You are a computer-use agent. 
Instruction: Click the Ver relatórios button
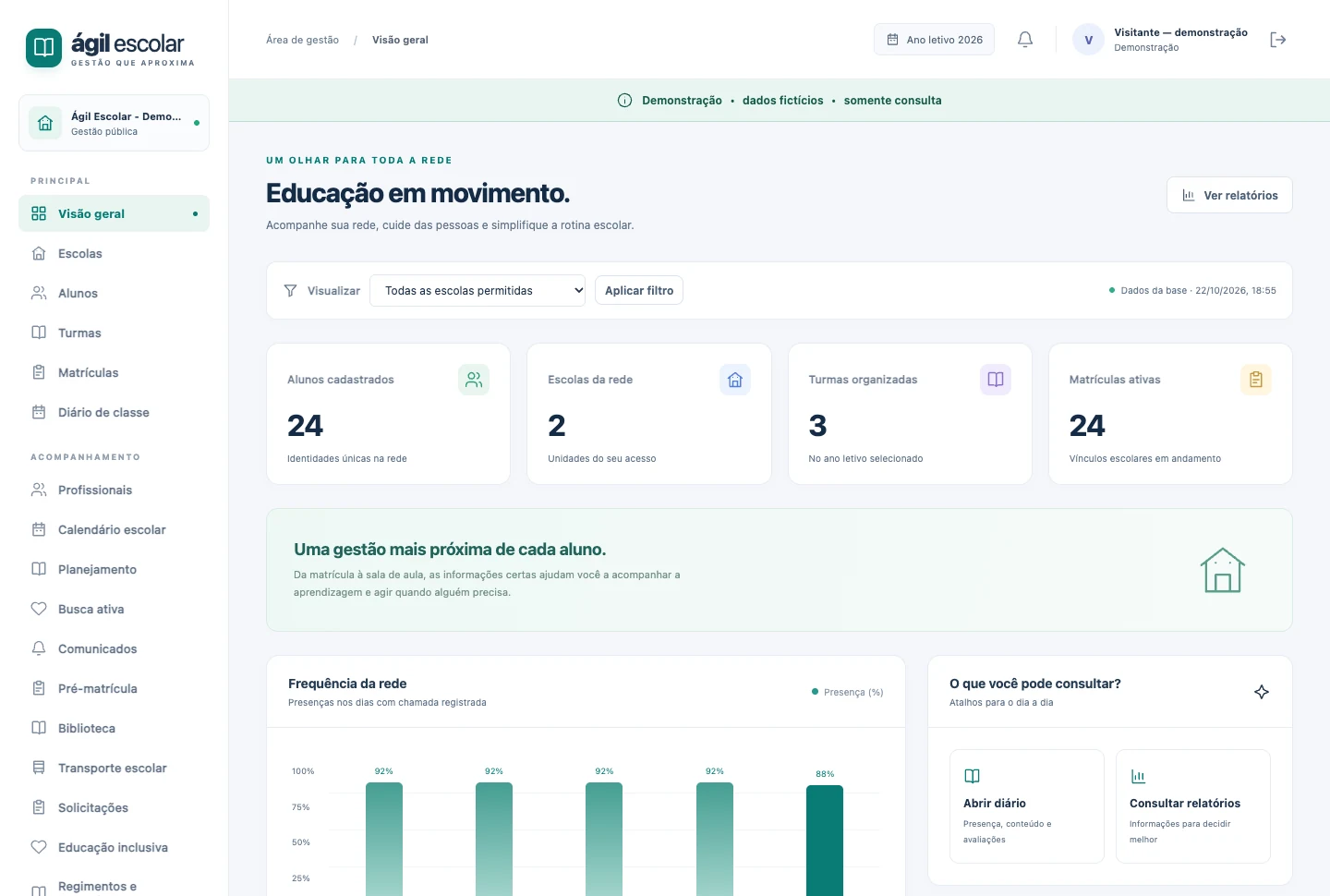1229,195
